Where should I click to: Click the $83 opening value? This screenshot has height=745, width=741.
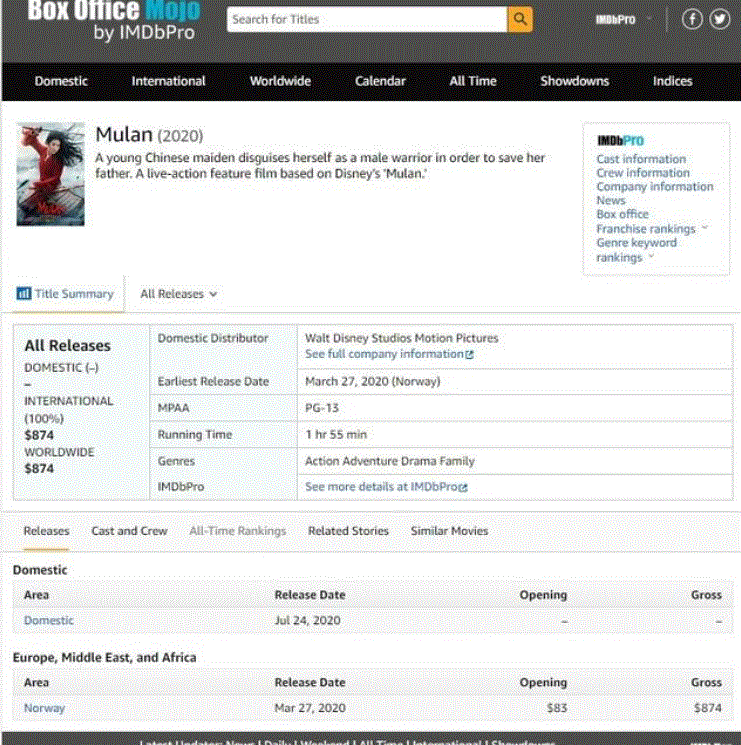click(x=557, y=708)
